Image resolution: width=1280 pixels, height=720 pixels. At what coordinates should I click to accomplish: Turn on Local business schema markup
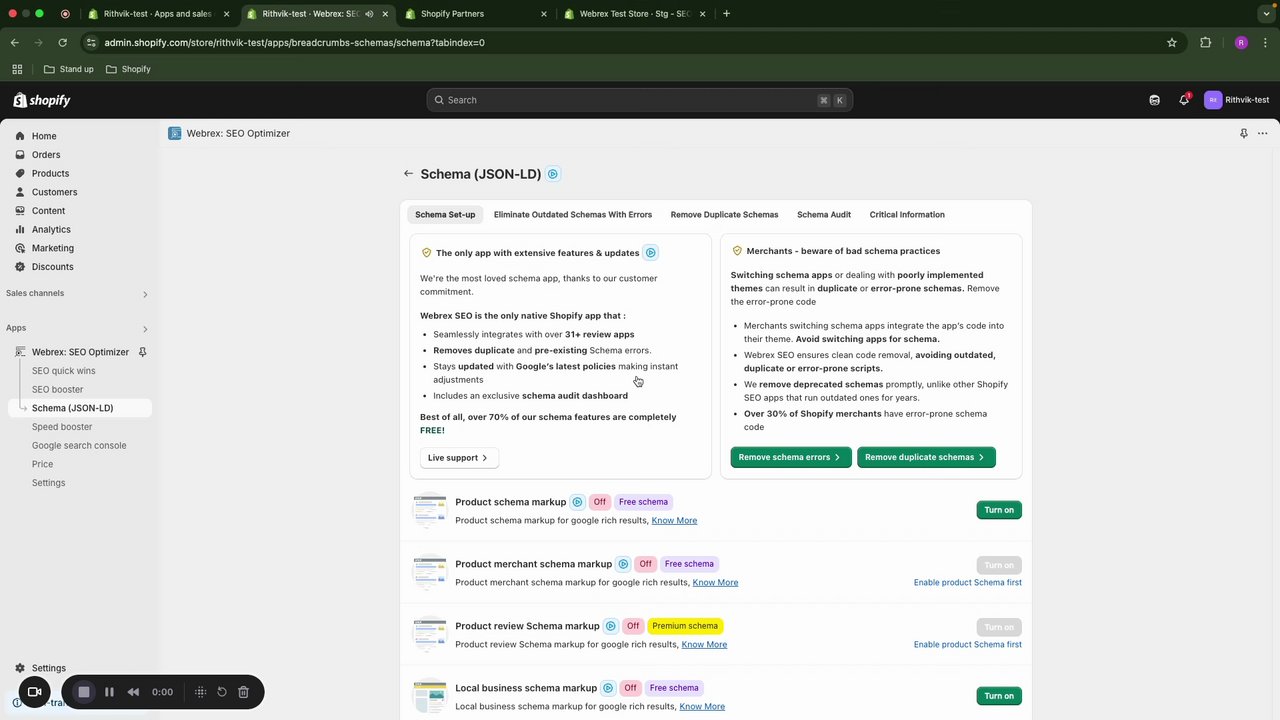999,696
